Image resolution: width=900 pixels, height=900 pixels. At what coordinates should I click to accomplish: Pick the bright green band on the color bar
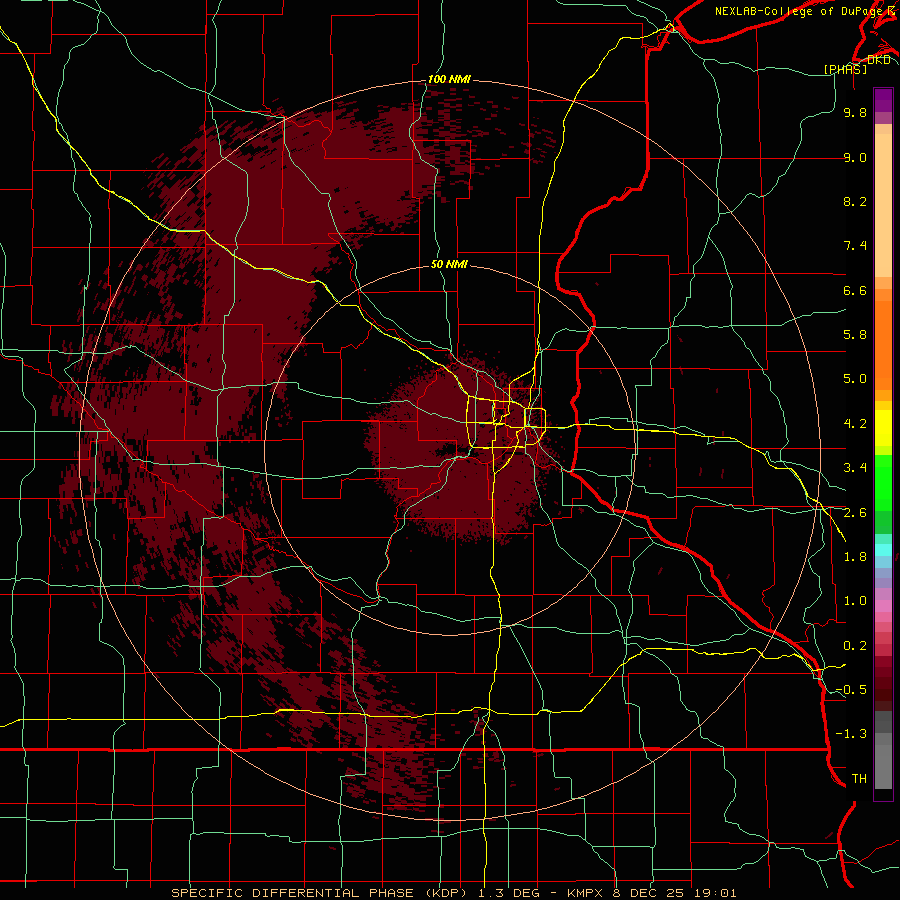click(883, 482)
